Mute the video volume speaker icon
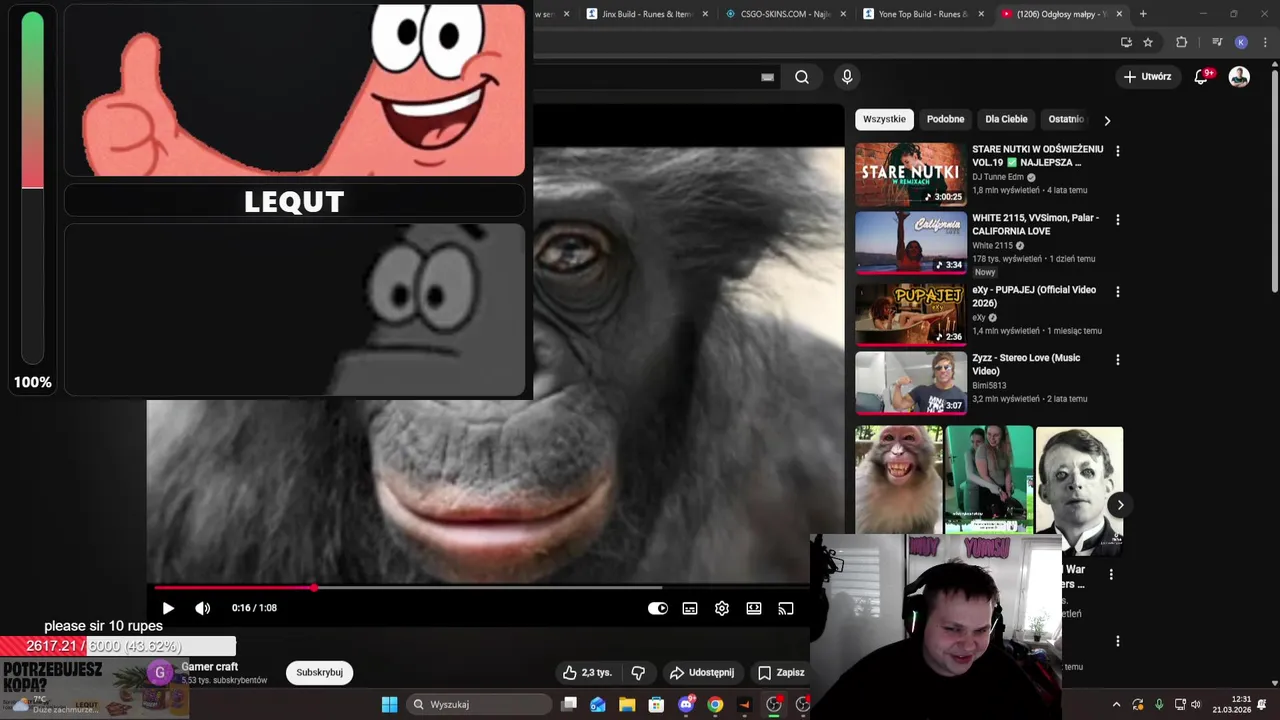Screen dimensions: 1280x720 click(x=202, y=608)
